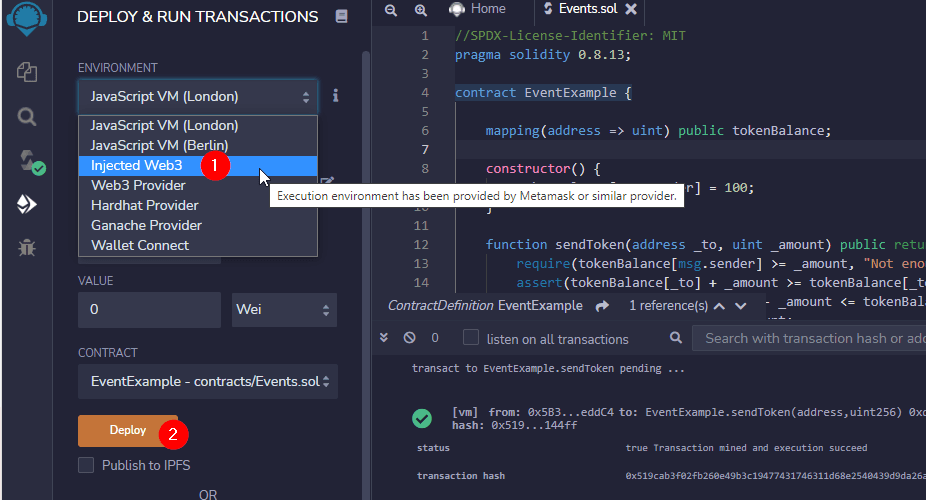Open the documentation icon beside panel title
This screenshot has height=500, width=926.
pos(341,17)
